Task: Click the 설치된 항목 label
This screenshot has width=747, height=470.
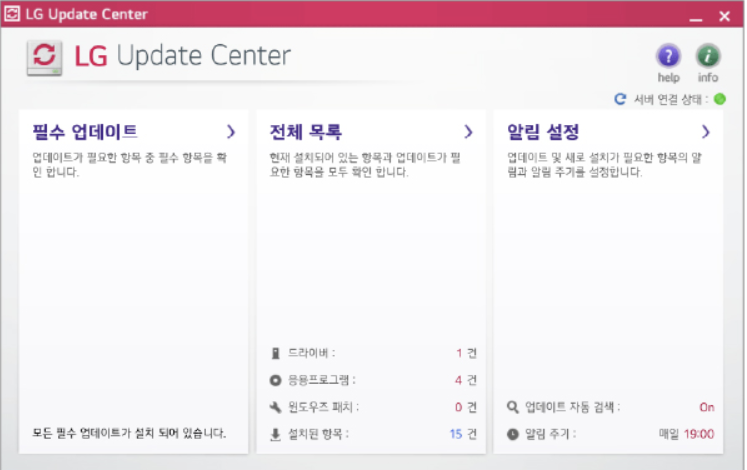Action: pos(318,434)
